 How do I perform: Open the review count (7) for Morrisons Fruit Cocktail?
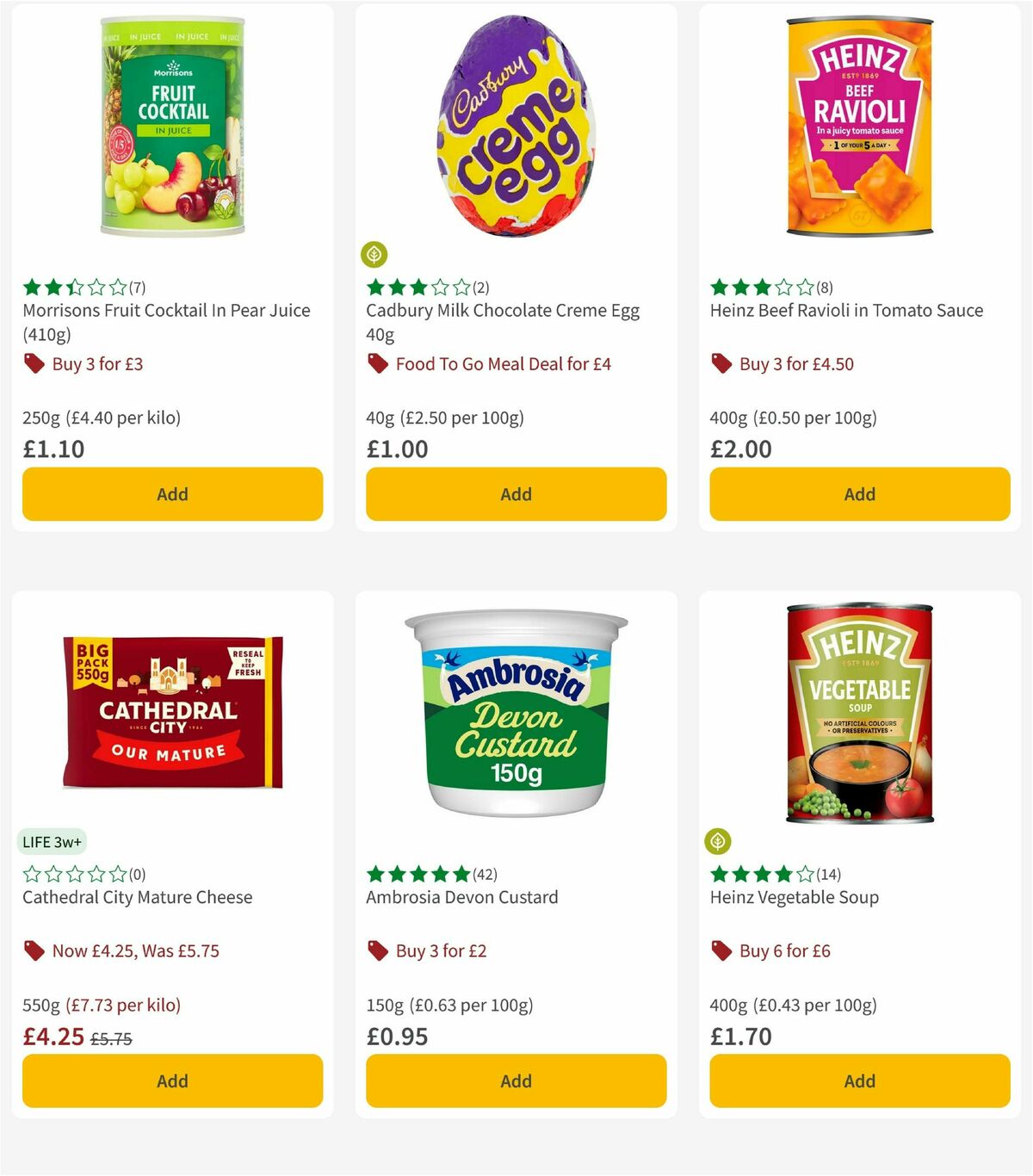135,286
